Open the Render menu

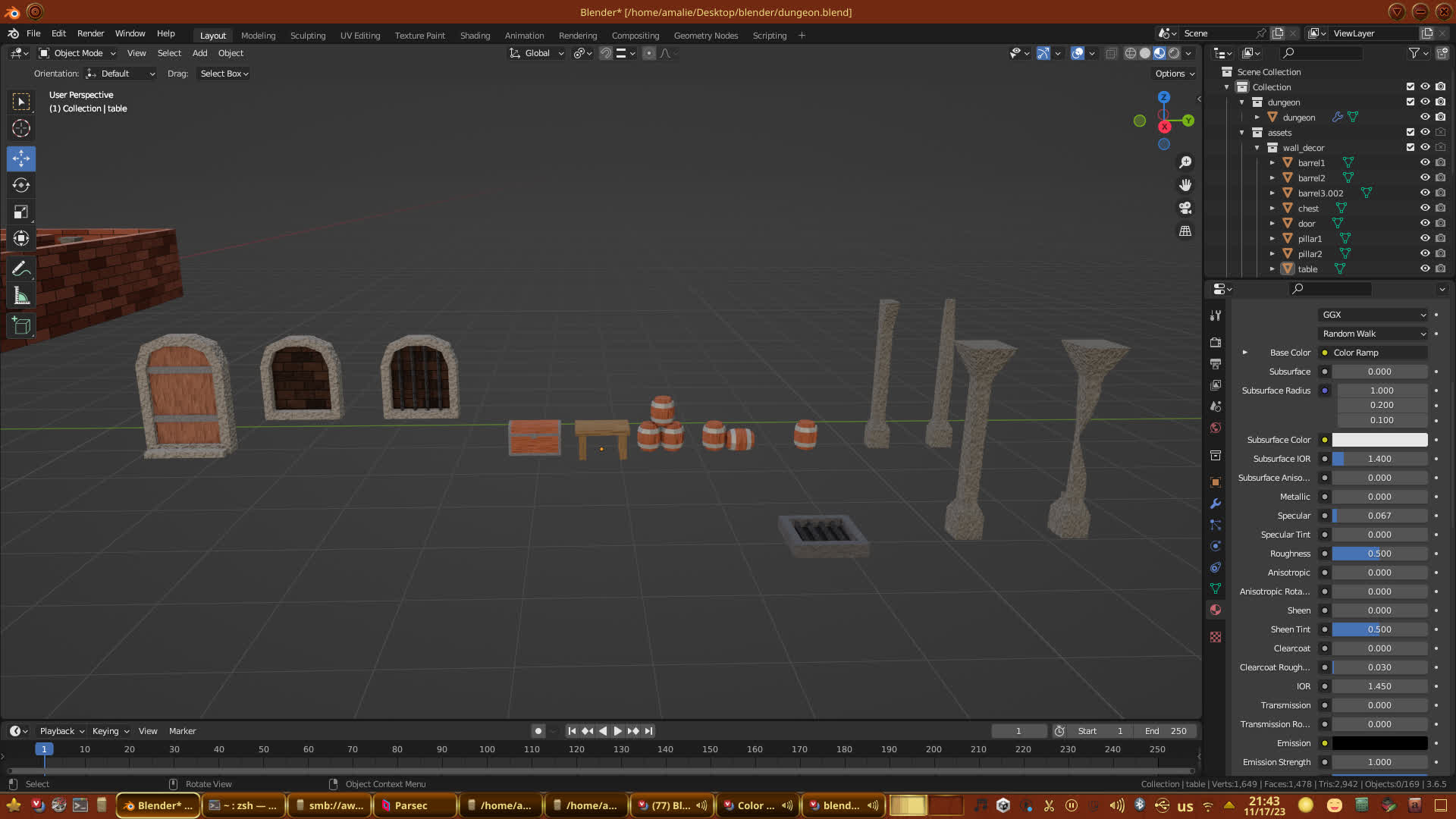(90, 33)
